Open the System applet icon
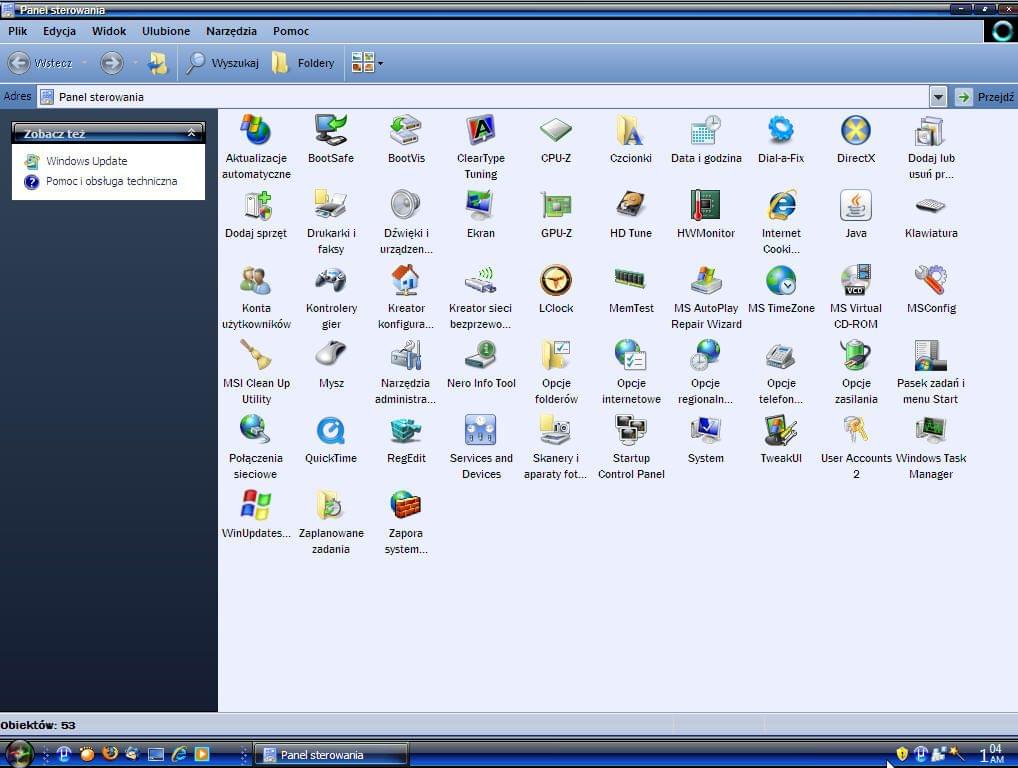The image size is (1018, 768). pyautogui.click(x=706, y=439)
